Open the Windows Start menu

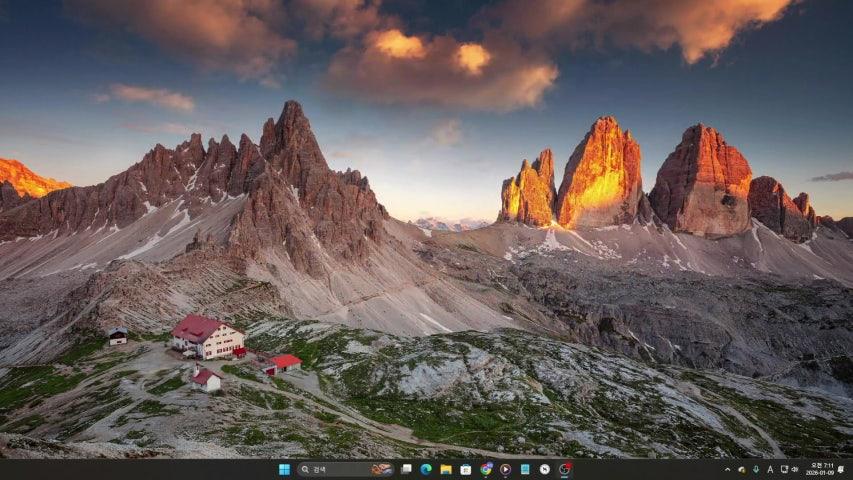coord(284,469)
